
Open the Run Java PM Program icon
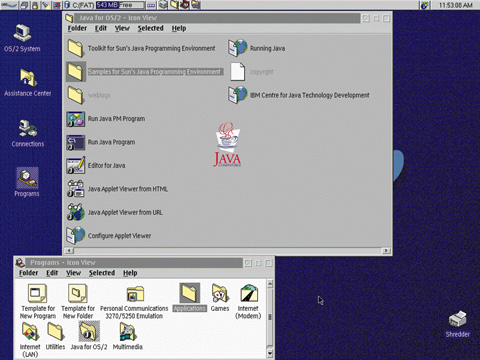pos(76,119)
